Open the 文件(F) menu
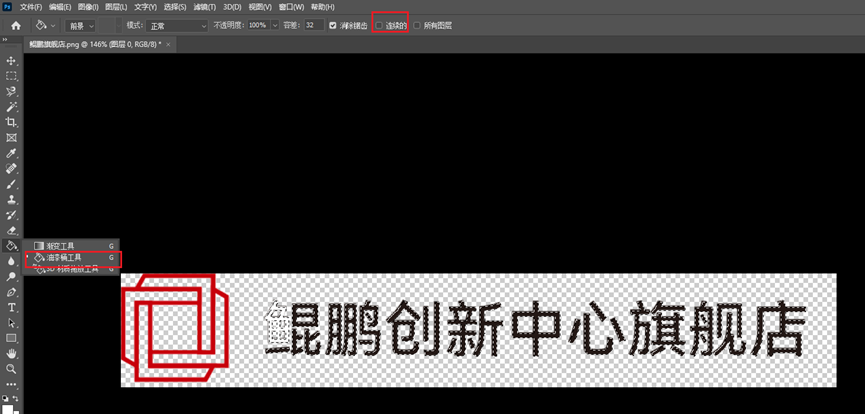Screen dimensions: 865x414 point(31,7)
